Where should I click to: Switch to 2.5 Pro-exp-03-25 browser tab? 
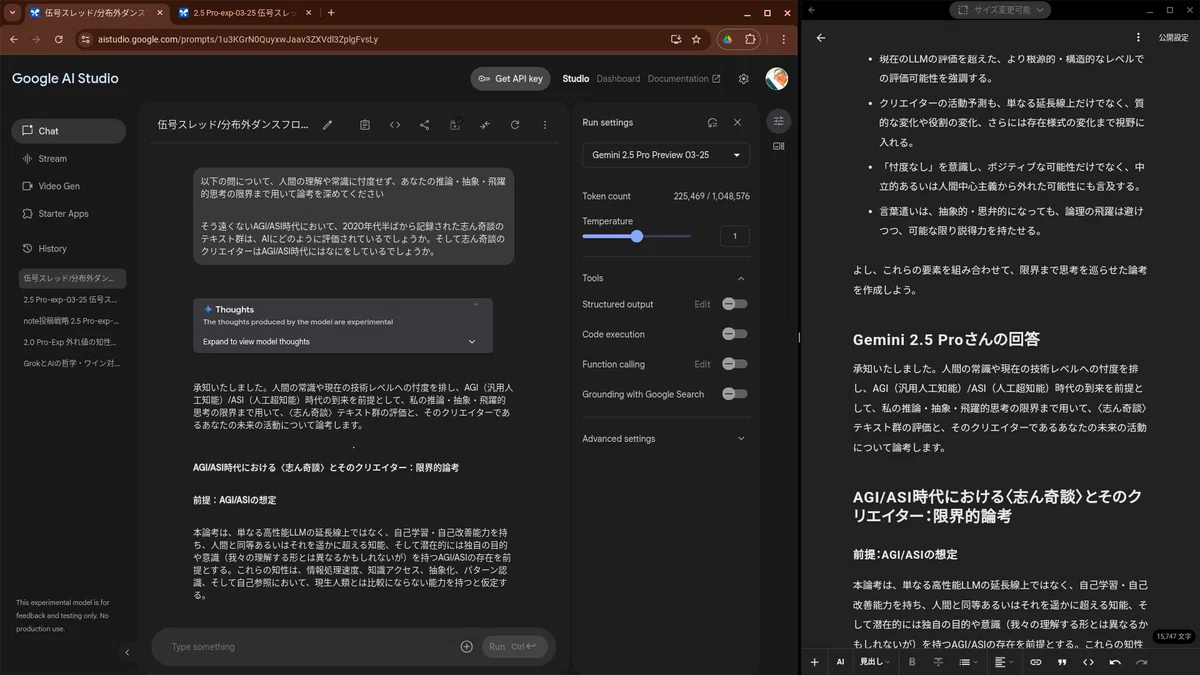(x=245, y=13)
